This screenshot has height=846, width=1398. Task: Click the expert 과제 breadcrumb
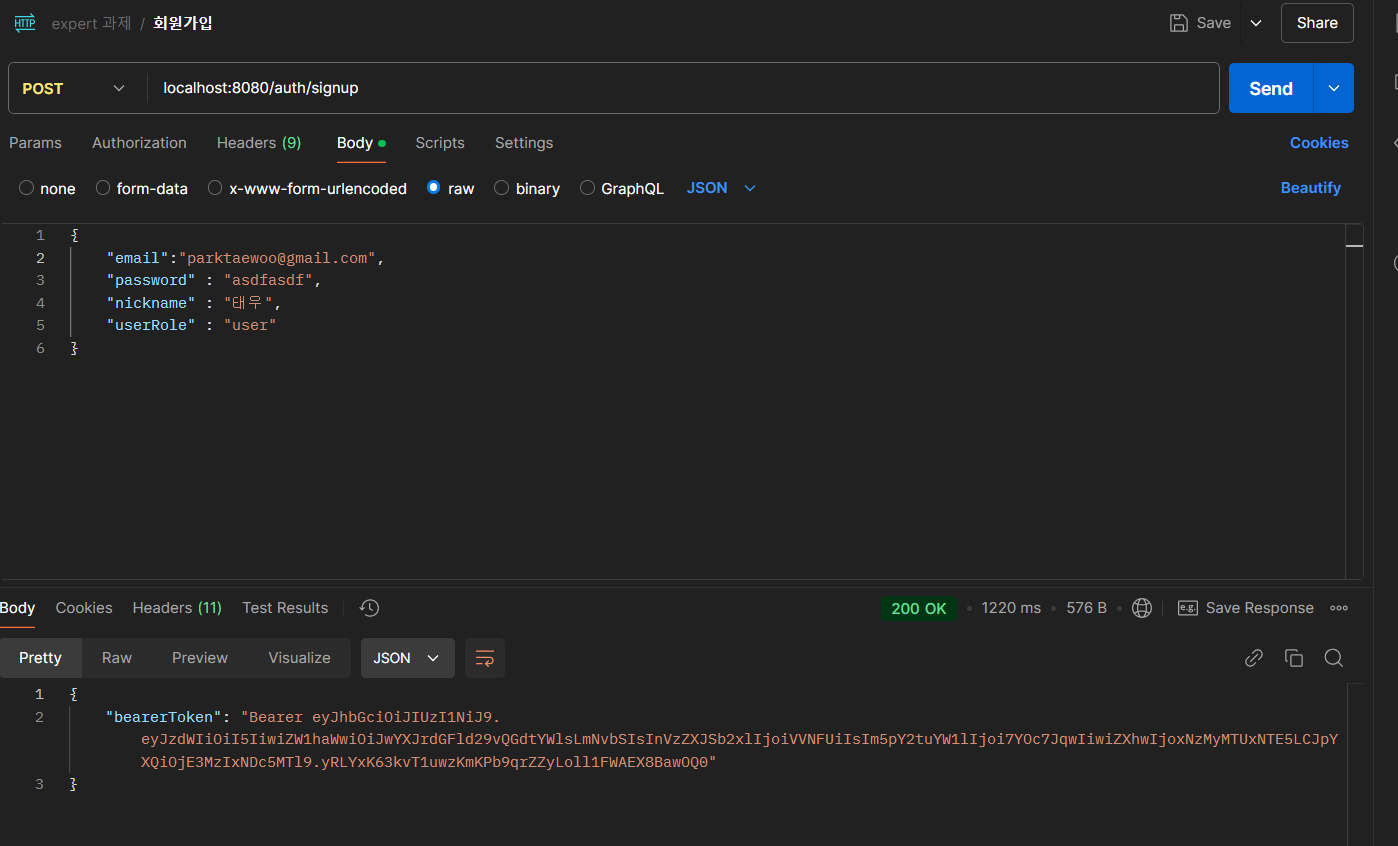[x=91, y=23]
